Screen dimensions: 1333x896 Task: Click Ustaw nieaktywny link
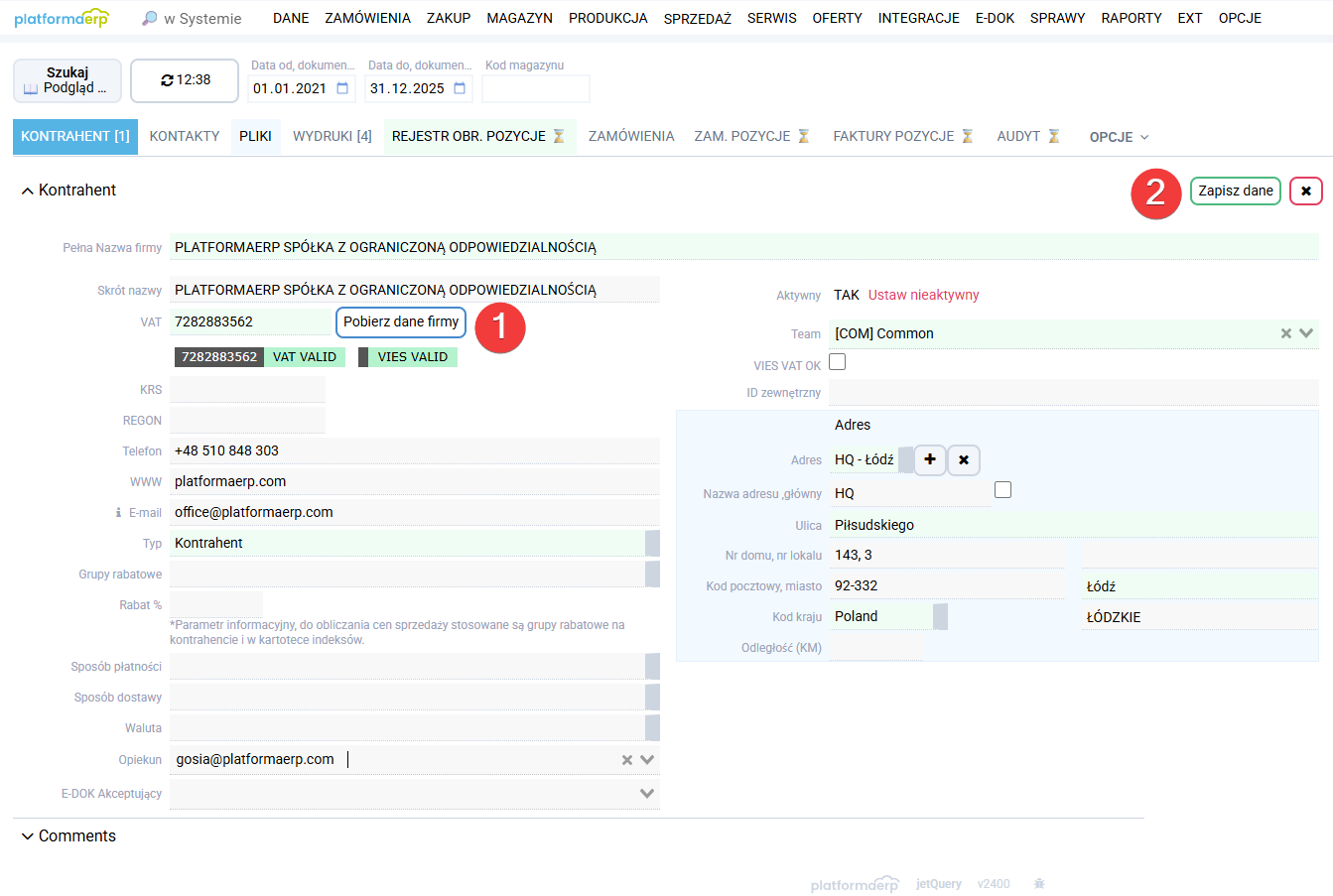click(x=923, y=295)
